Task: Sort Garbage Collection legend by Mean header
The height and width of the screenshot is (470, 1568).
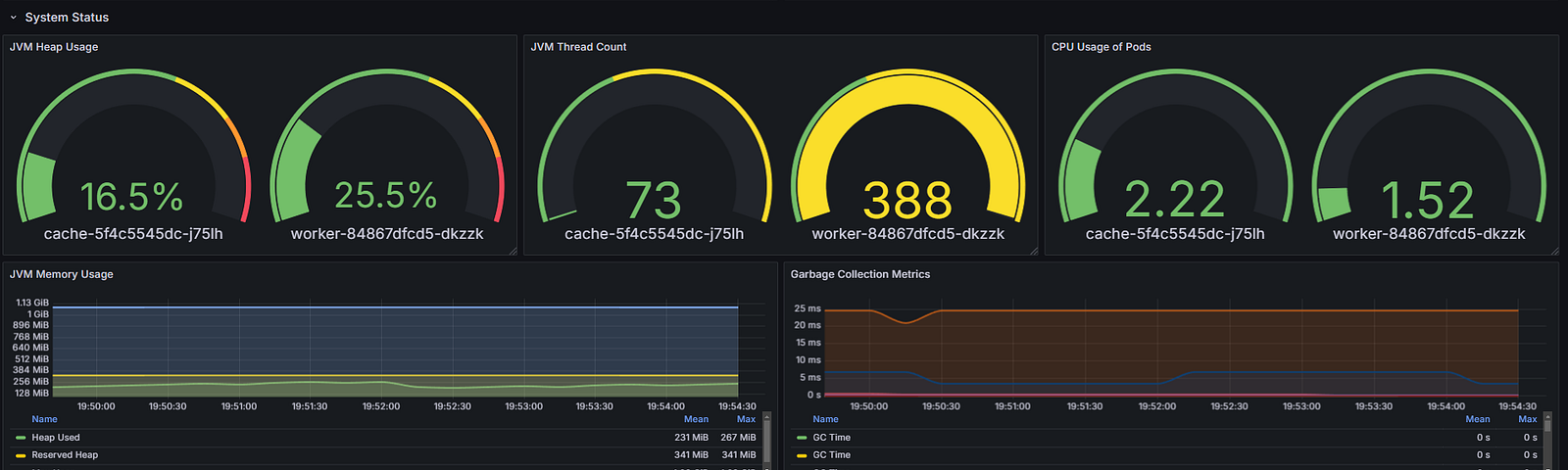Action: [1477, 419]
